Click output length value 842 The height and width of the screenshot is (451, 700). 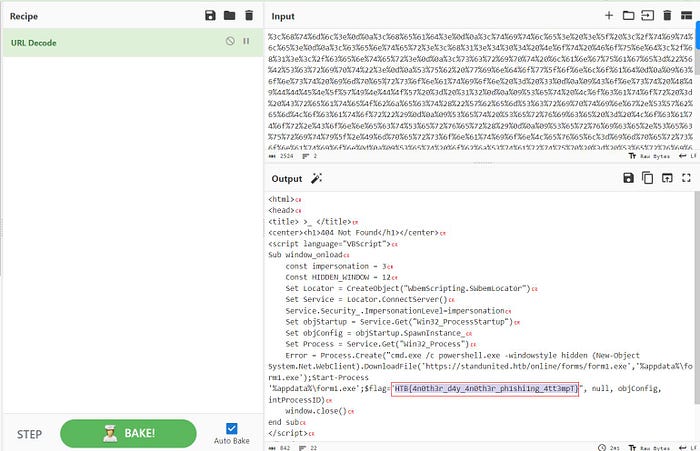[285, 448]
